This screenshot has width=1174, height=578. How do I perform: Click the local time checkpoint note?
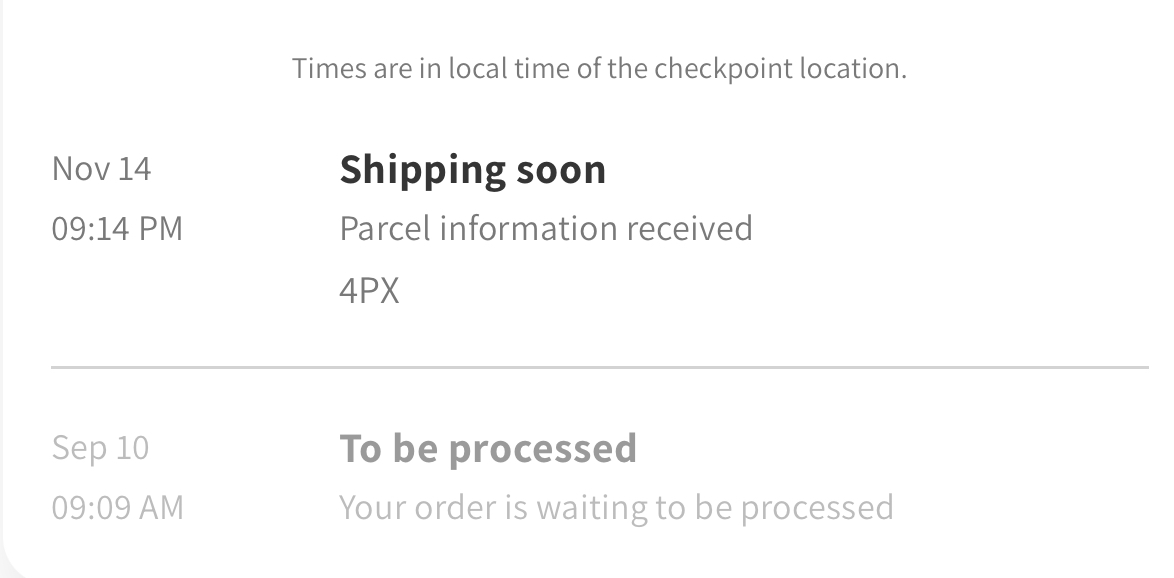pyautogui.click(x=599, y=69)
